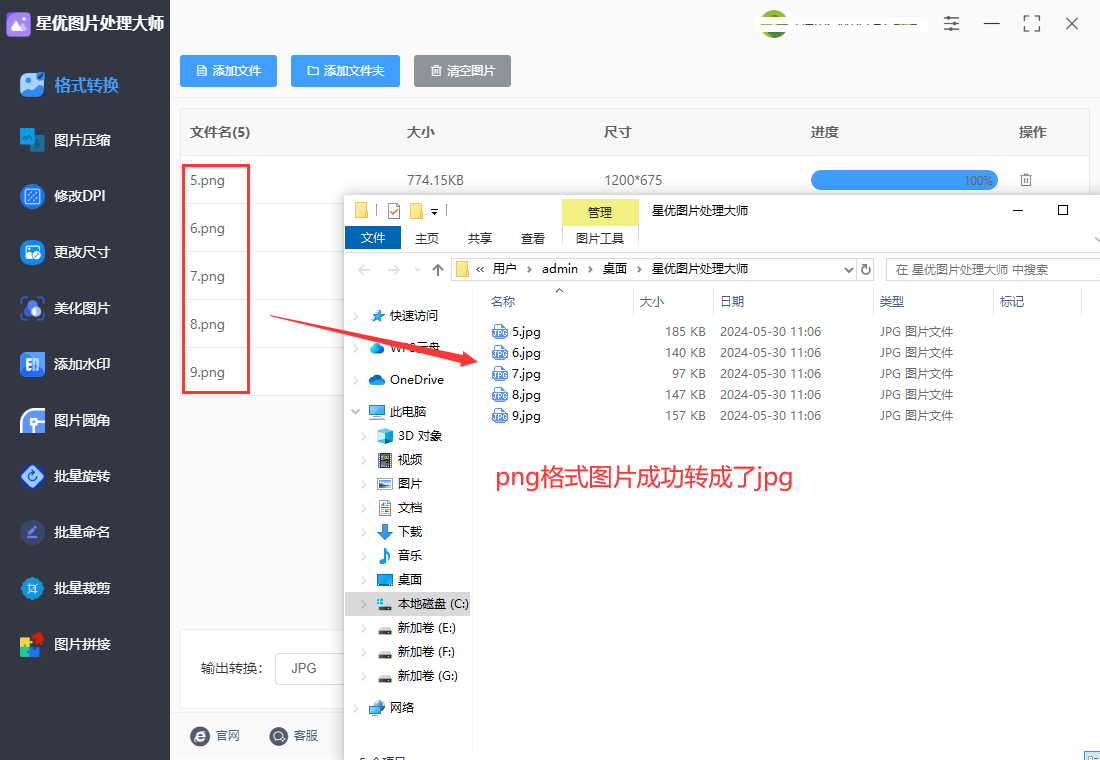Image resolution: width=1100 pixels, height=760 pixels.
Task: Select the 6.jpg file name
Action: [526, 352]
